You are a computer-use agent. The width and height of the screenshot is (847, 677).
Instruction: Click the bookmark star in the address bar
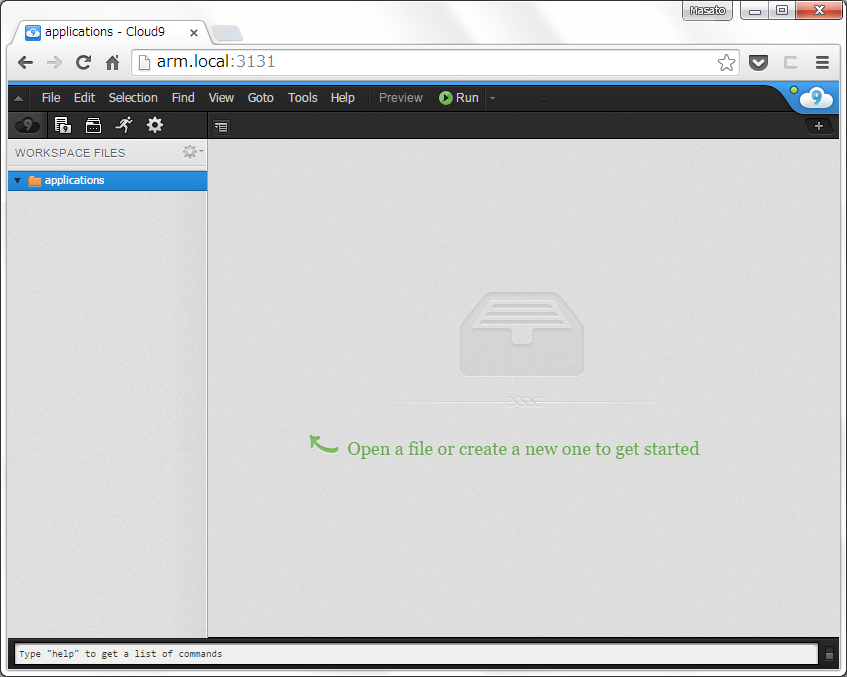tap(728, 62)
